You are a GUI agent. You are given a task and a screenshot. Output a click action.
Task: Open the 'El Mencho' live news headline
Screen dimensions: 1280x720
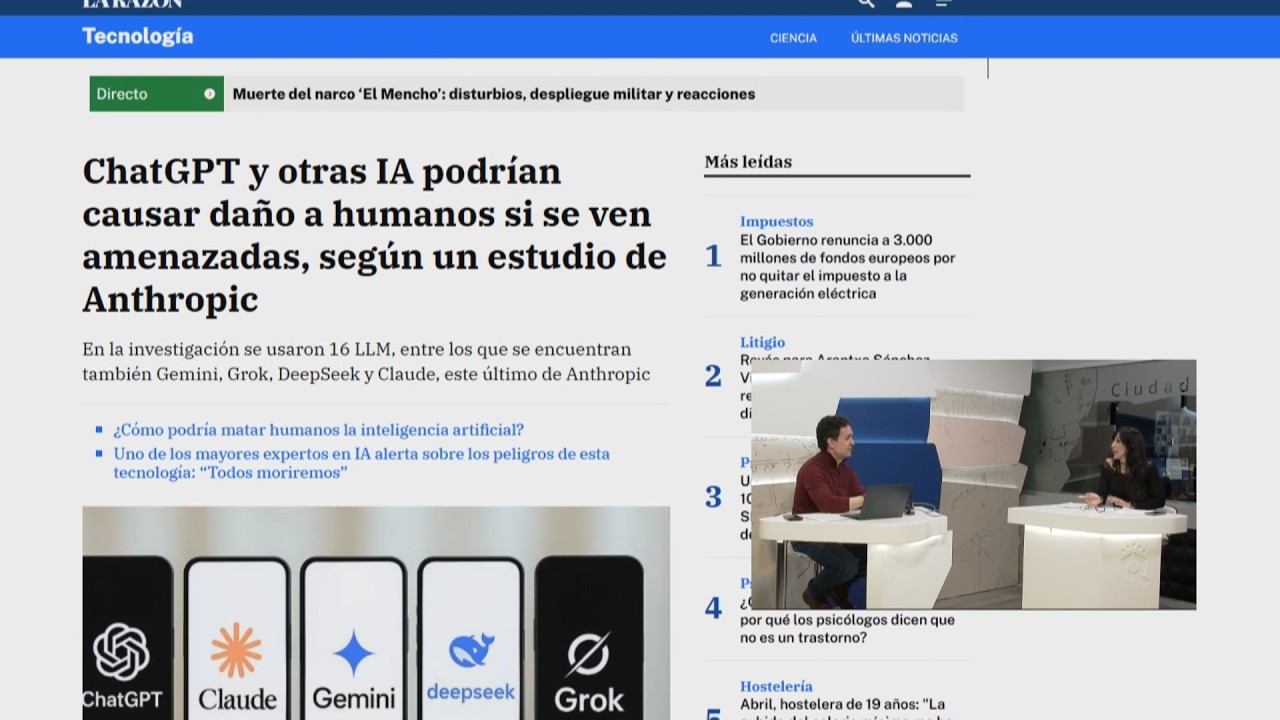point(494,94)
